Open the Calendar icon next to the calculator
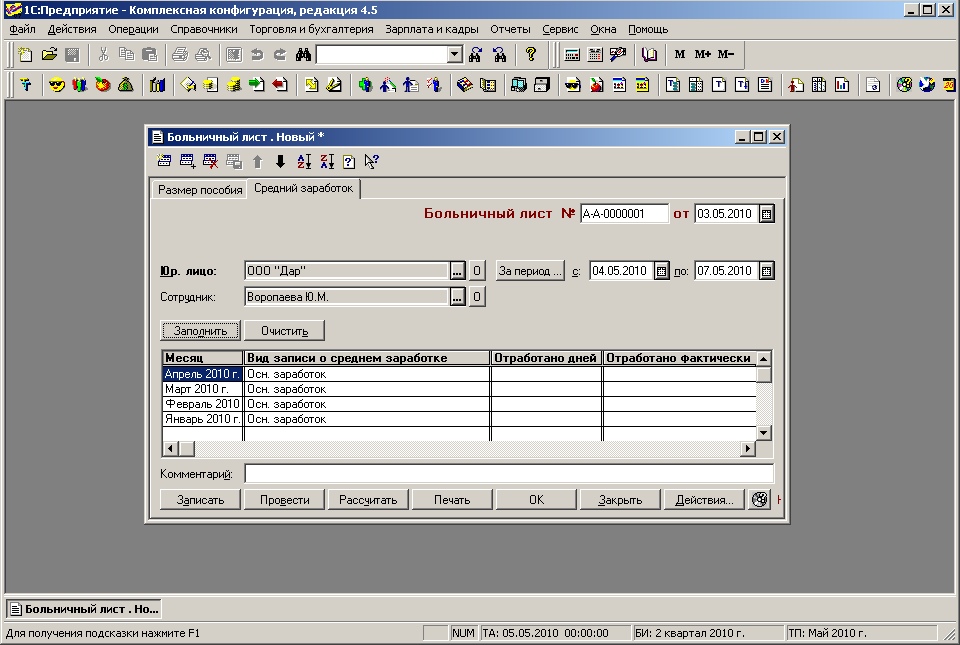Image resolution: width=960 pixels, height=645 pixels. pyautogui.click(x=595, y=54)
